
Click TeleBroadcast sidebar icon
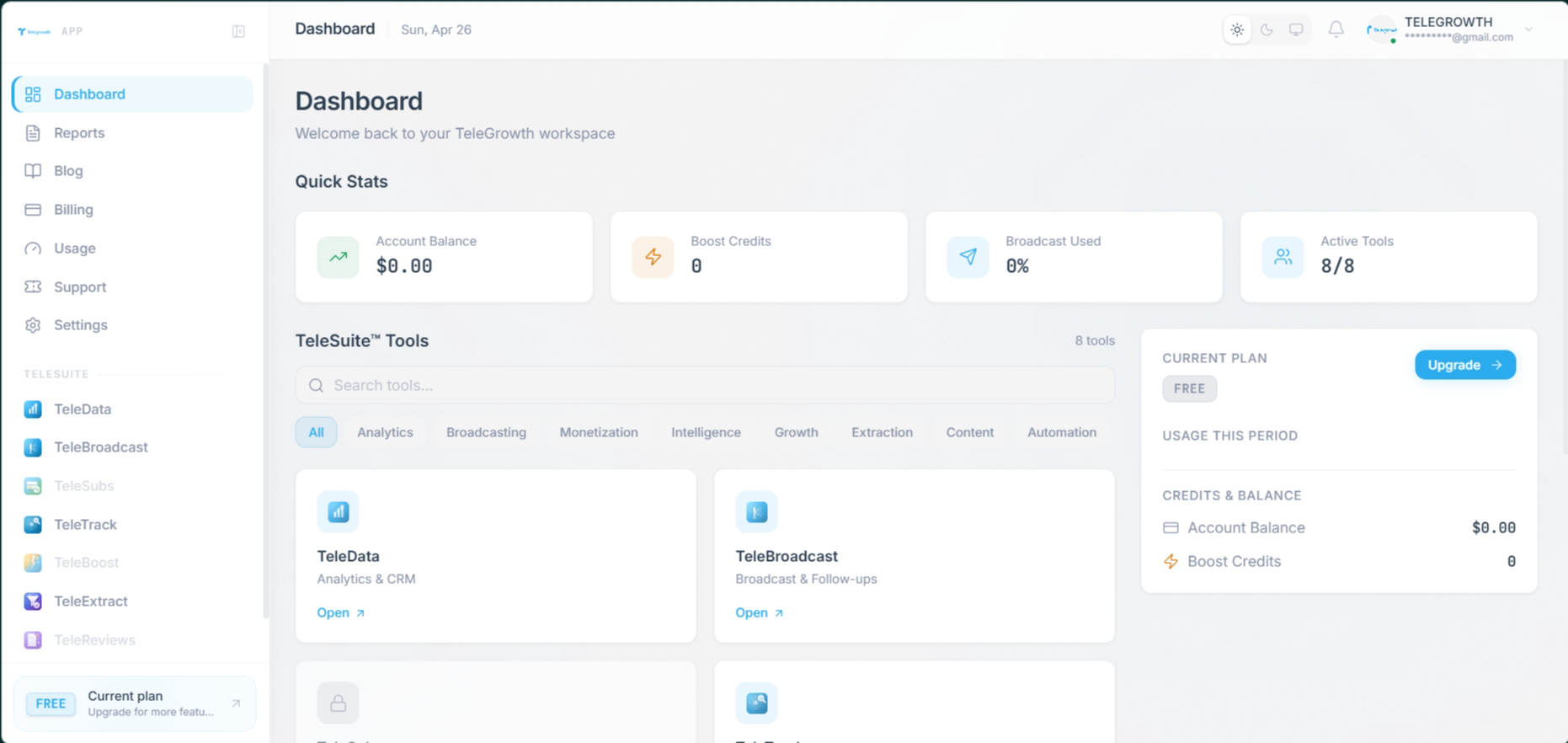[x=33, y=447]
